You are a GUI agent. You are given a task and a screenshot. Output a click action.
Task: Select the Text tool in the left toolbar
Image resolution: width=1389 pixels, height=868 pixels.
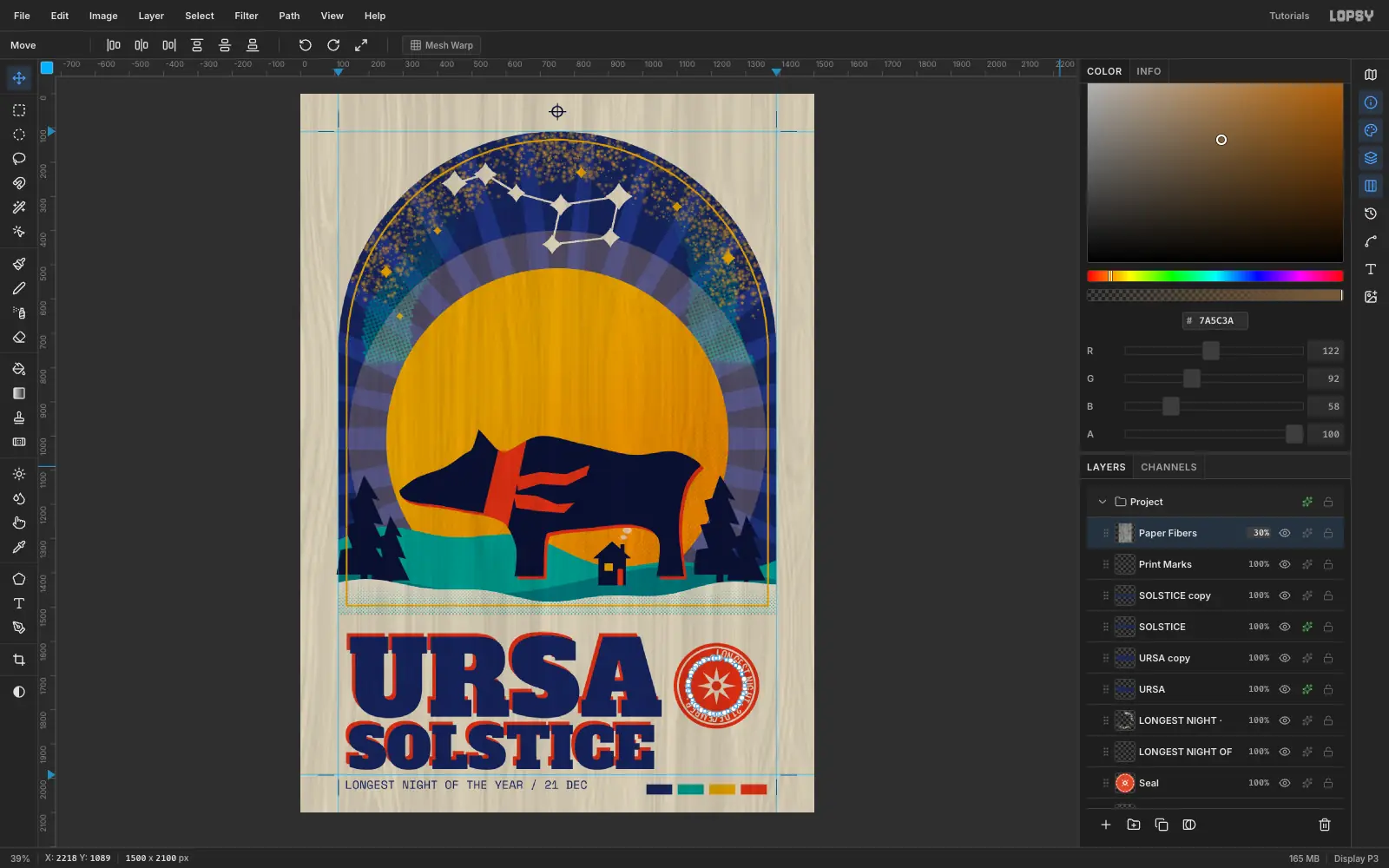[19, 603]
